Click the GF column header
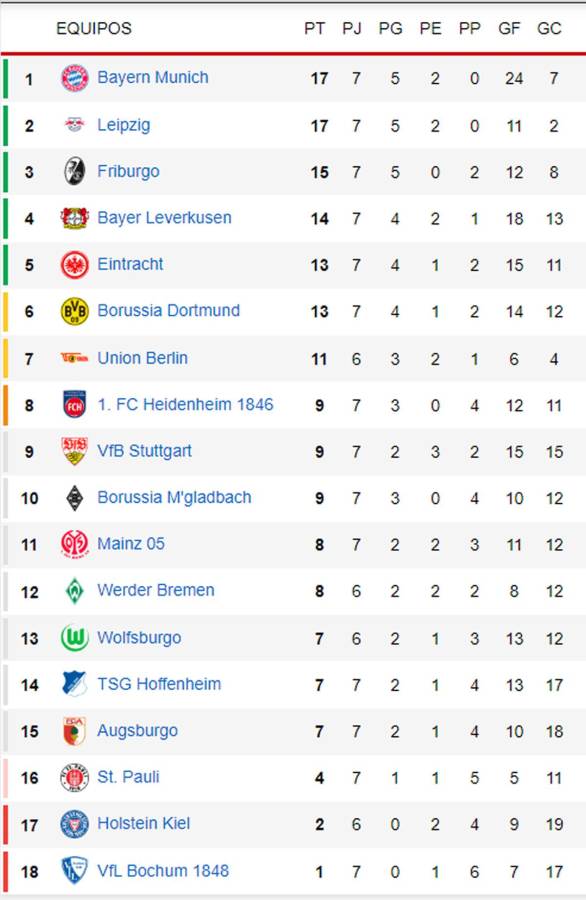586x900 pixels. (x=512, y=29)
